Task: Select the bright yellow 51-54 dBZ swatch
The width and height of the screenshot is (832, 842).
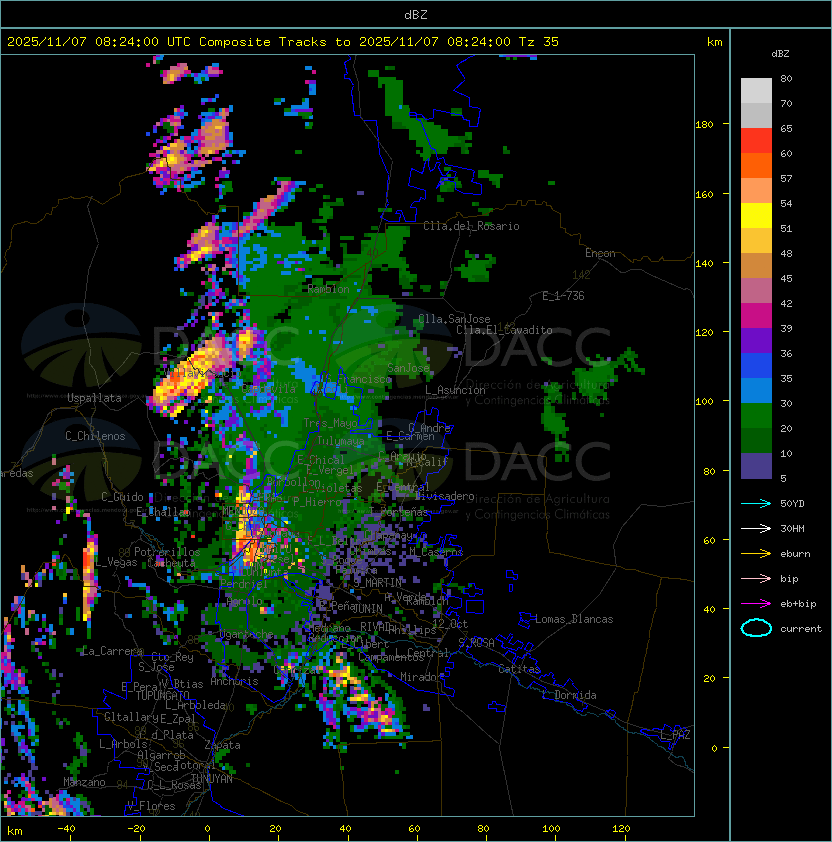Action: tap(756, 216)
